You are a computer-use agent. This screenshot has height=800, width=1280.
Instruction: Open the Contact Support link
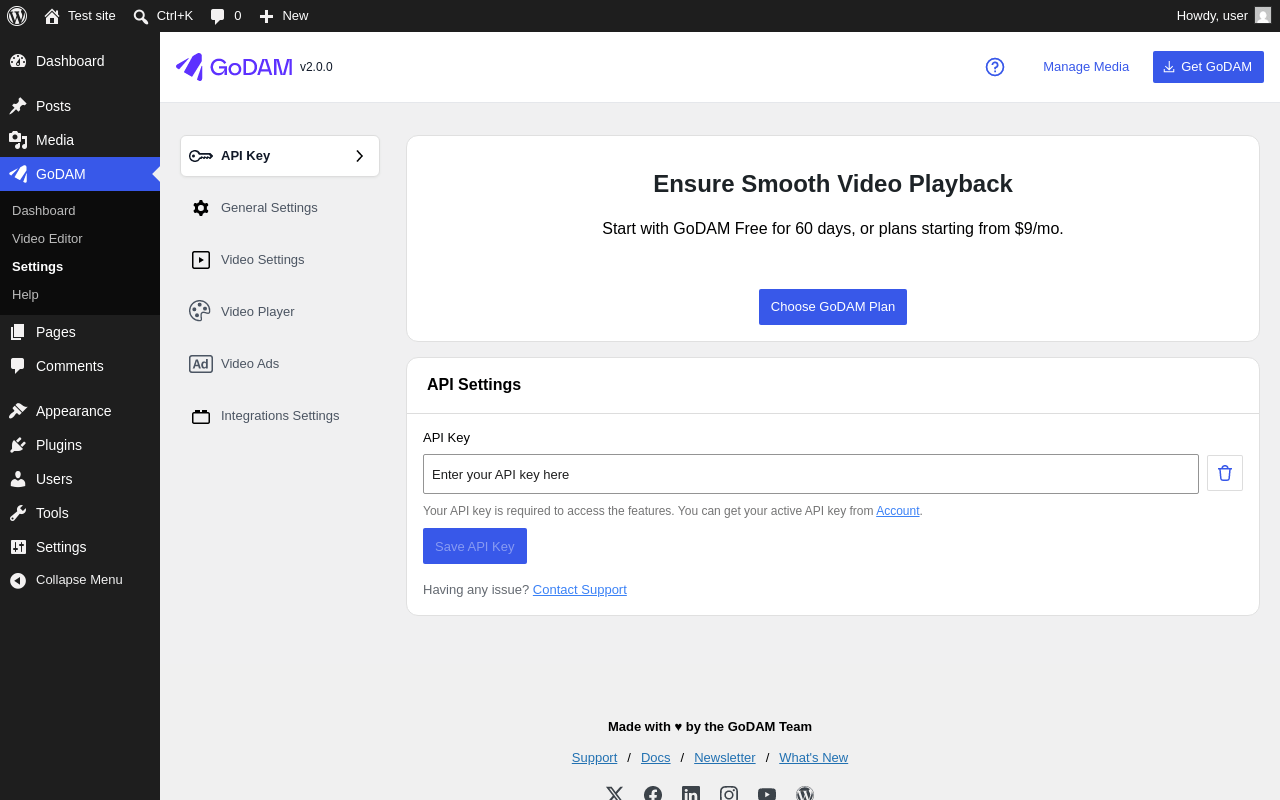[x=580, y=590]
